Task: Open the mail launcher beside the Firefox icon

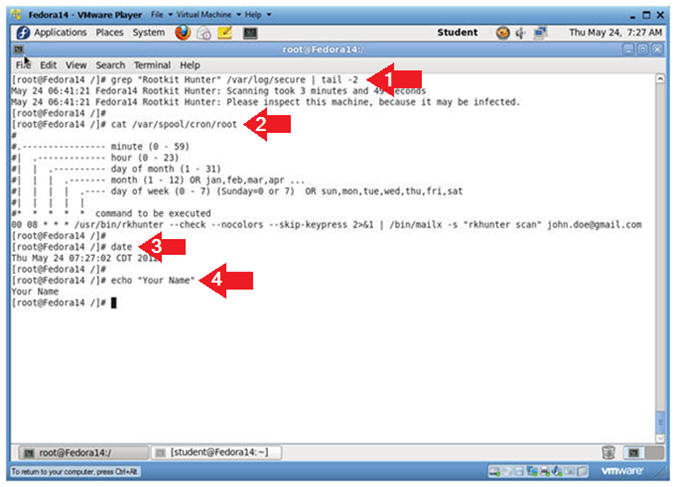Action: pyautogui.click(x=204, y=33)
